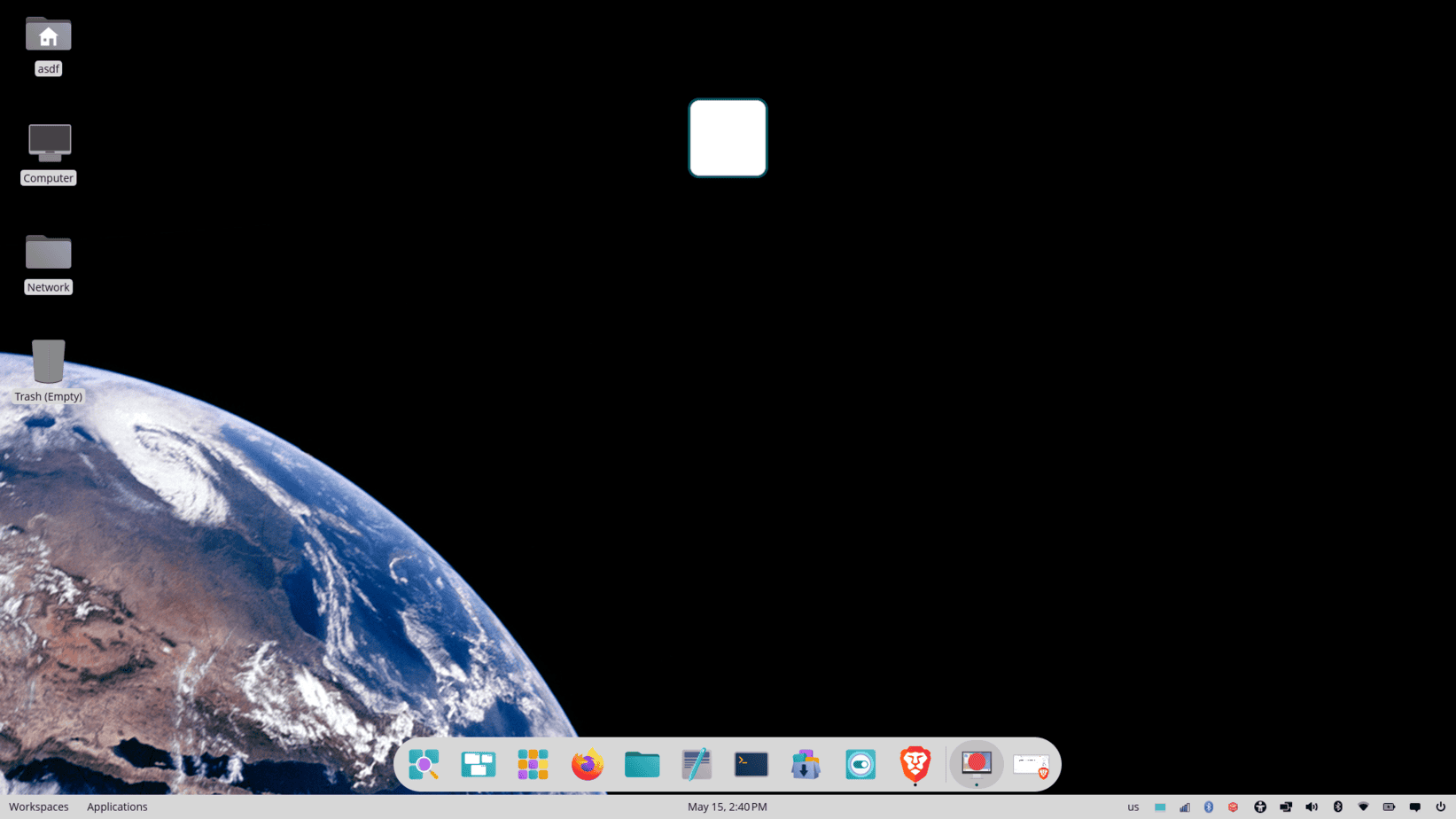1456x819 pixels.
Task: Open the Files folder icon in dock
Action: click(642, 764)
